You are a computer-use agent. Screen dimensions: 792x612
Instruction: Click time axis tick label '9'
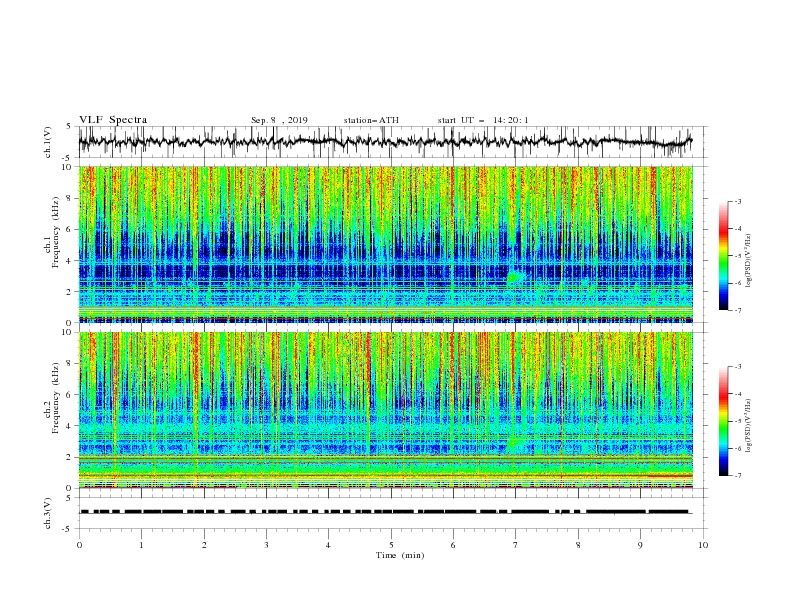click(640, 545)
